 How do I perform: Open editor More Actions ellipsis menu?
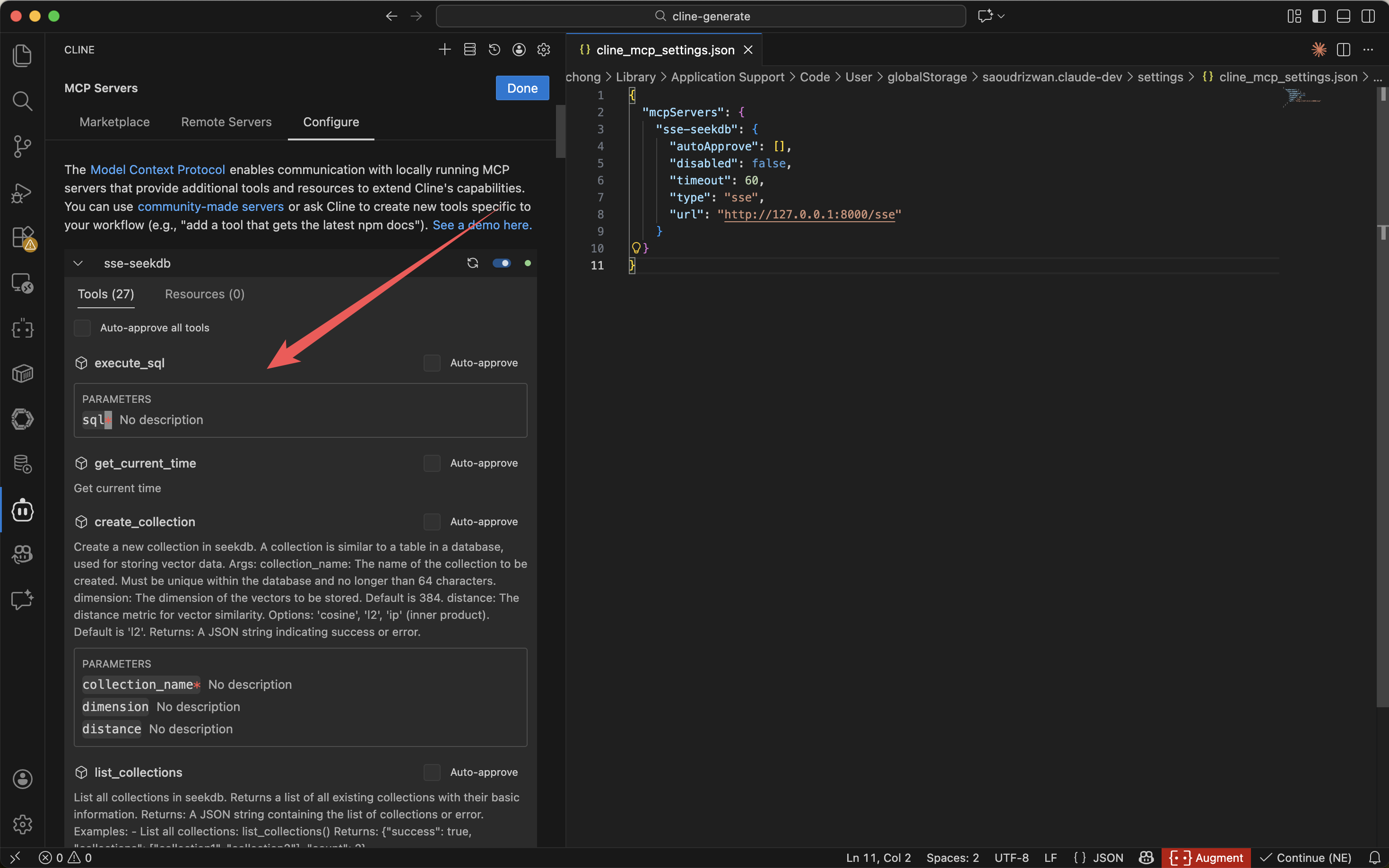(1368, 50)
